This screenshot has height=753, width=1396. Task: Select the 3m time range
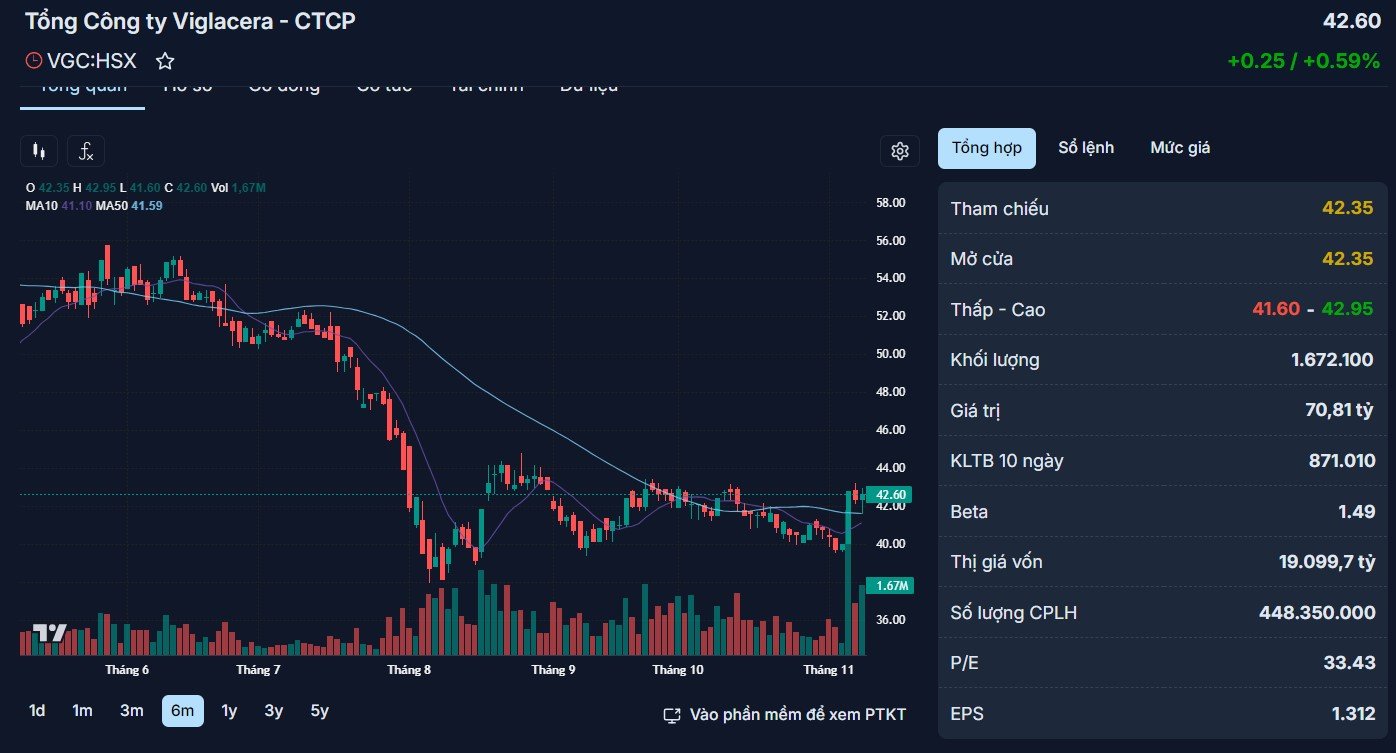click(x=132, y=711)
